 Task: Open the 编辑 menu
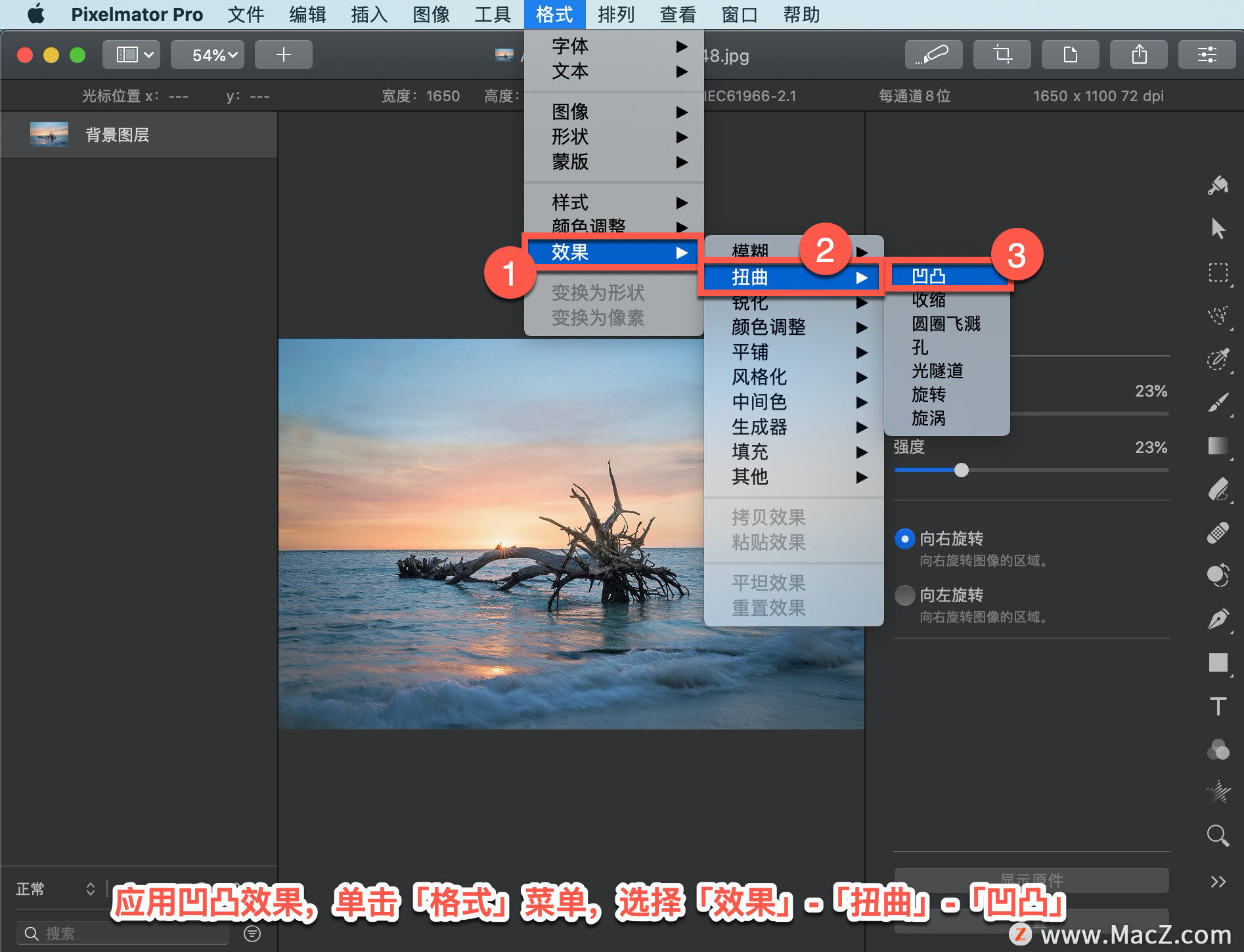[307, 14]
